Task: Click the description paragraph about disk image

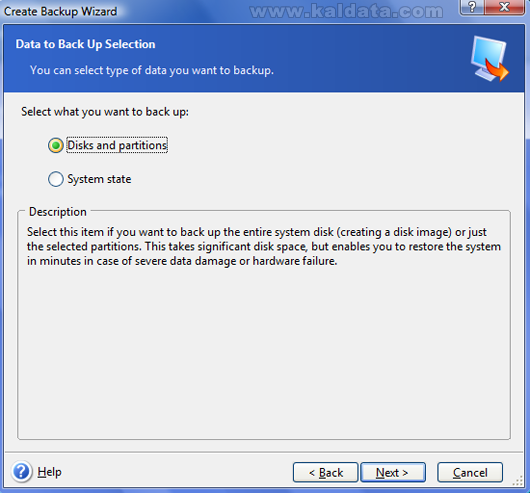Action: [x=264, y=246]
